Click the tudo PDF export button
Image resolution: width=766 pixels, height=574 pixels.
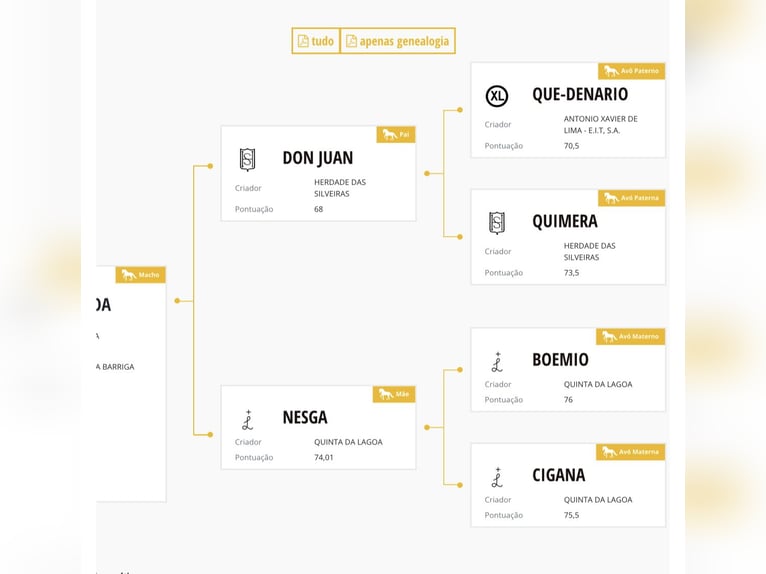click(316, 41)
